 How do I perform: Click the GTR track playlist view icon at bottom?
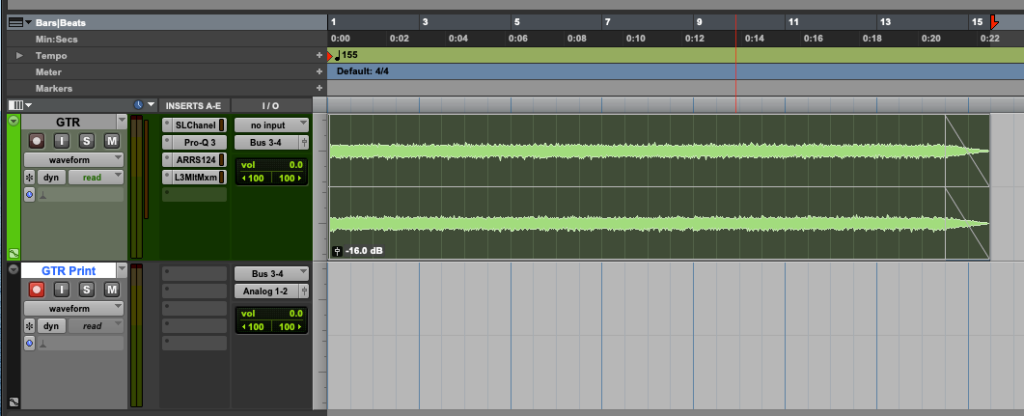[14, 253]
